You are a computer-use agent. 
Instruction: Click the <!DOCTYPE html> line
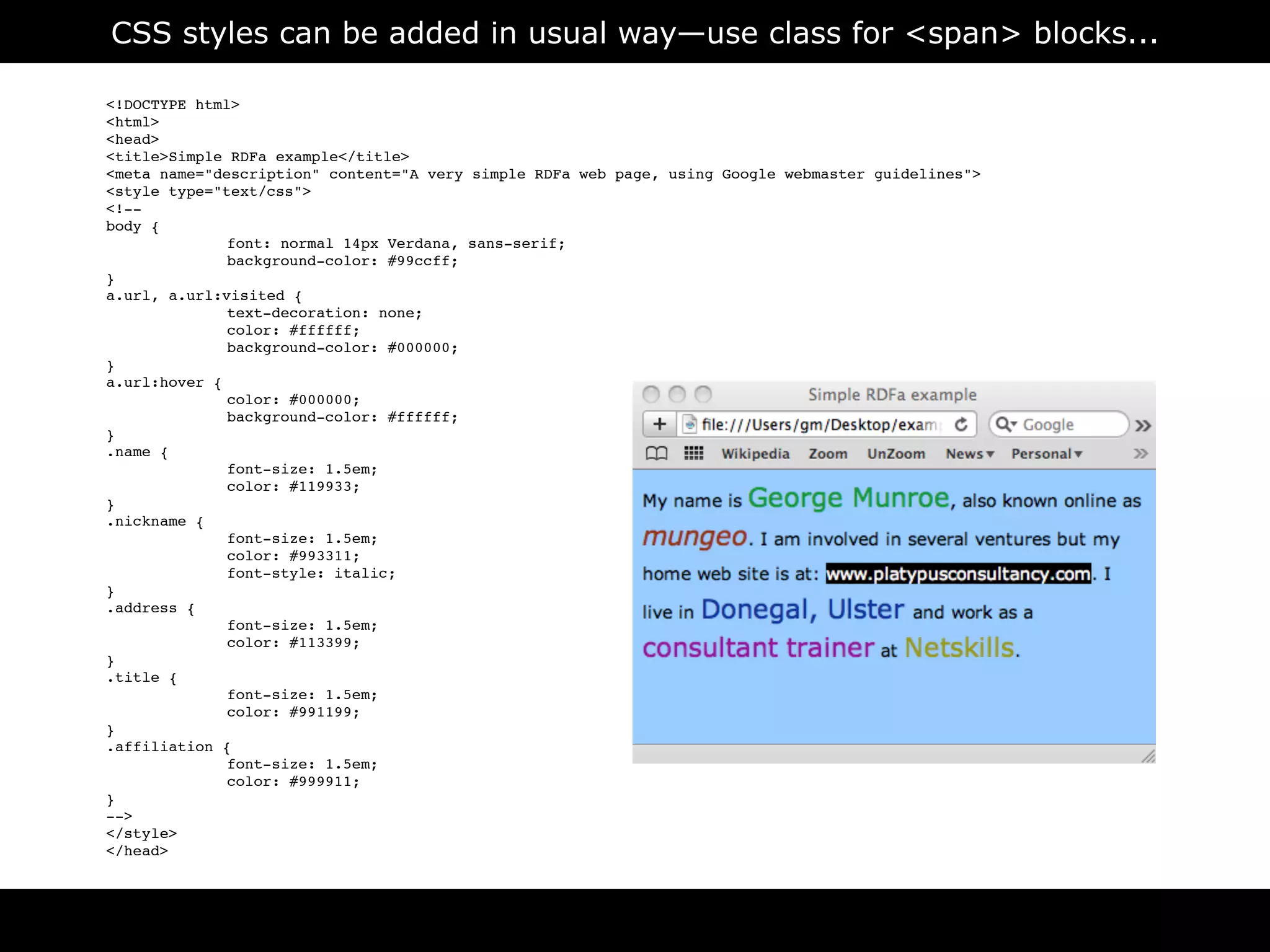coord(173,105)
